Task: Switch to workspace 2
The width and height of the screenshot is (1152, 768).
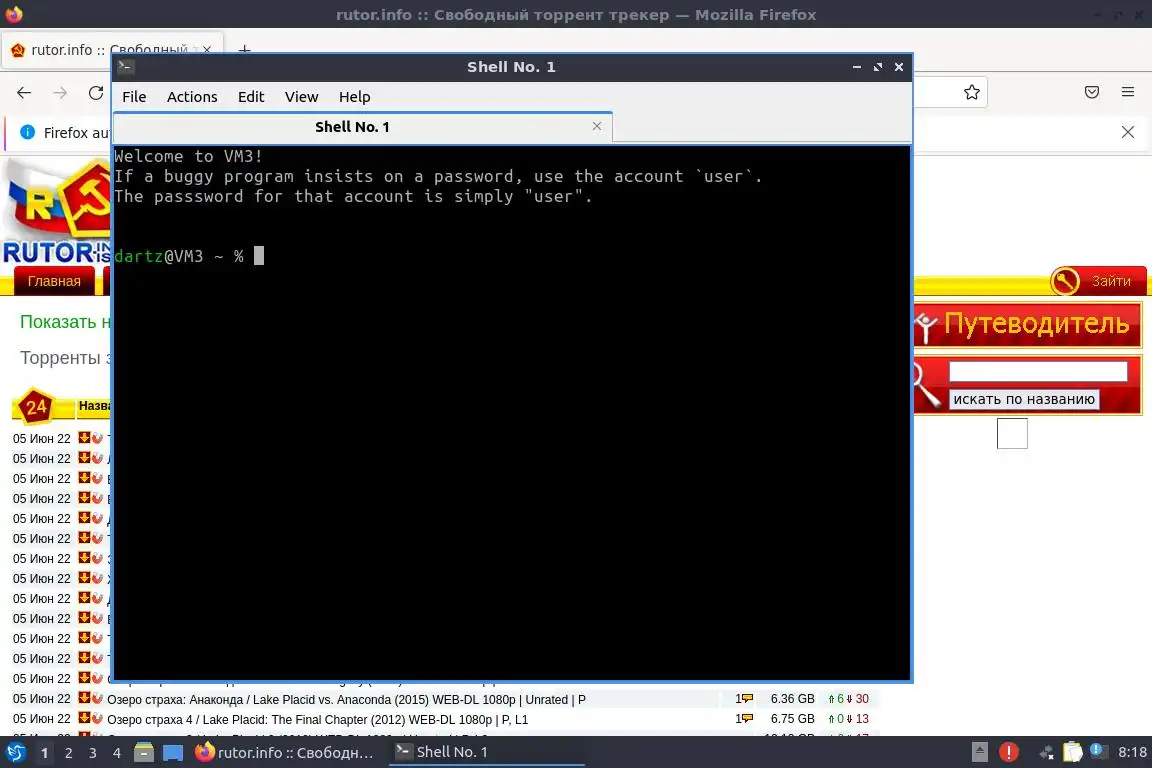Action: click(x=68, y=753)
